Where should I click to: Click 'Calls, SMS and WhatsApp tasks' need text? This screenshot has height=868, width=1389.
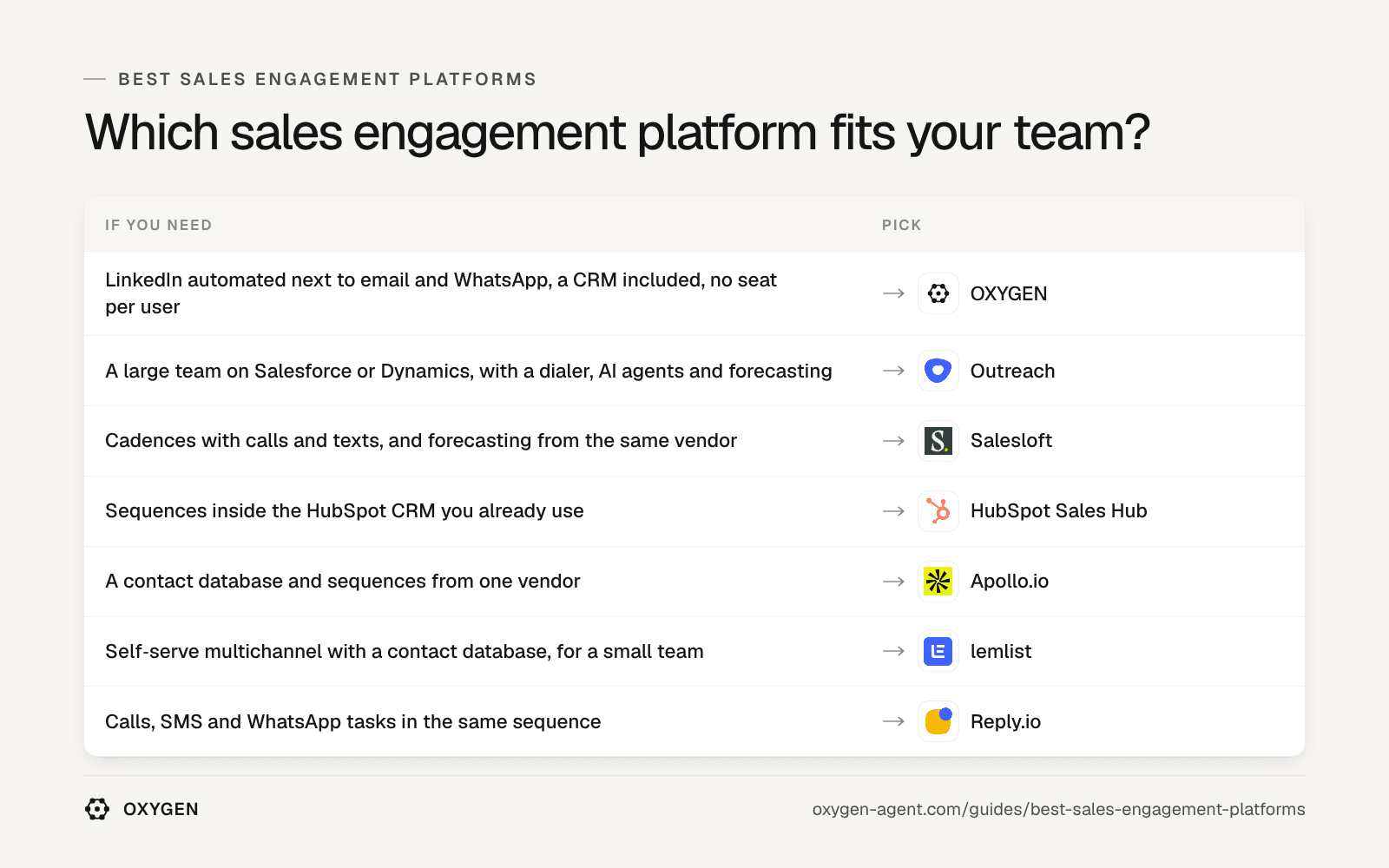(353, 721)
